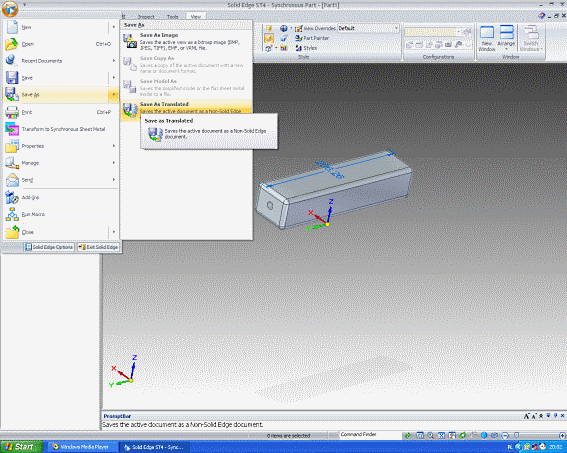The width and height of the screenshot is (567, 453).
Task: Click the Windows Start button
Action: point(21,447)
